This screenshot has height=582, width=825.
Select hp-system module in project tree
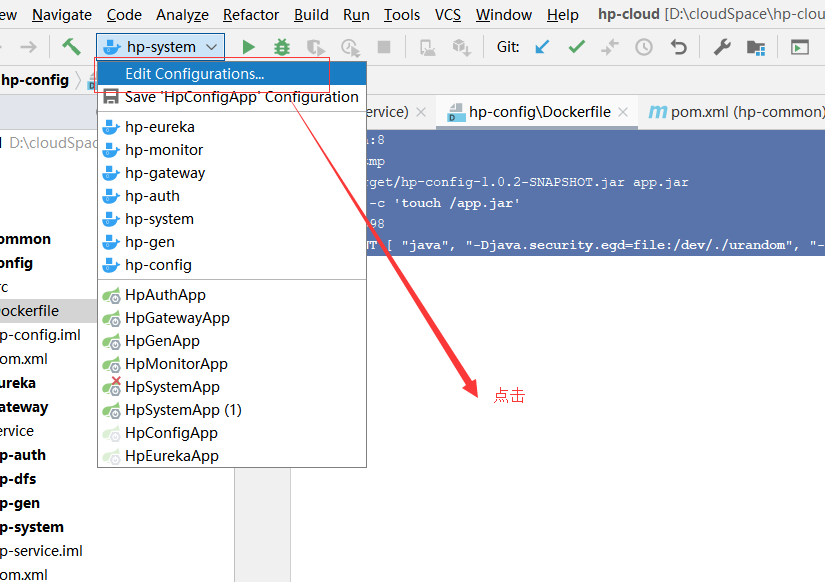click(32, 527)
